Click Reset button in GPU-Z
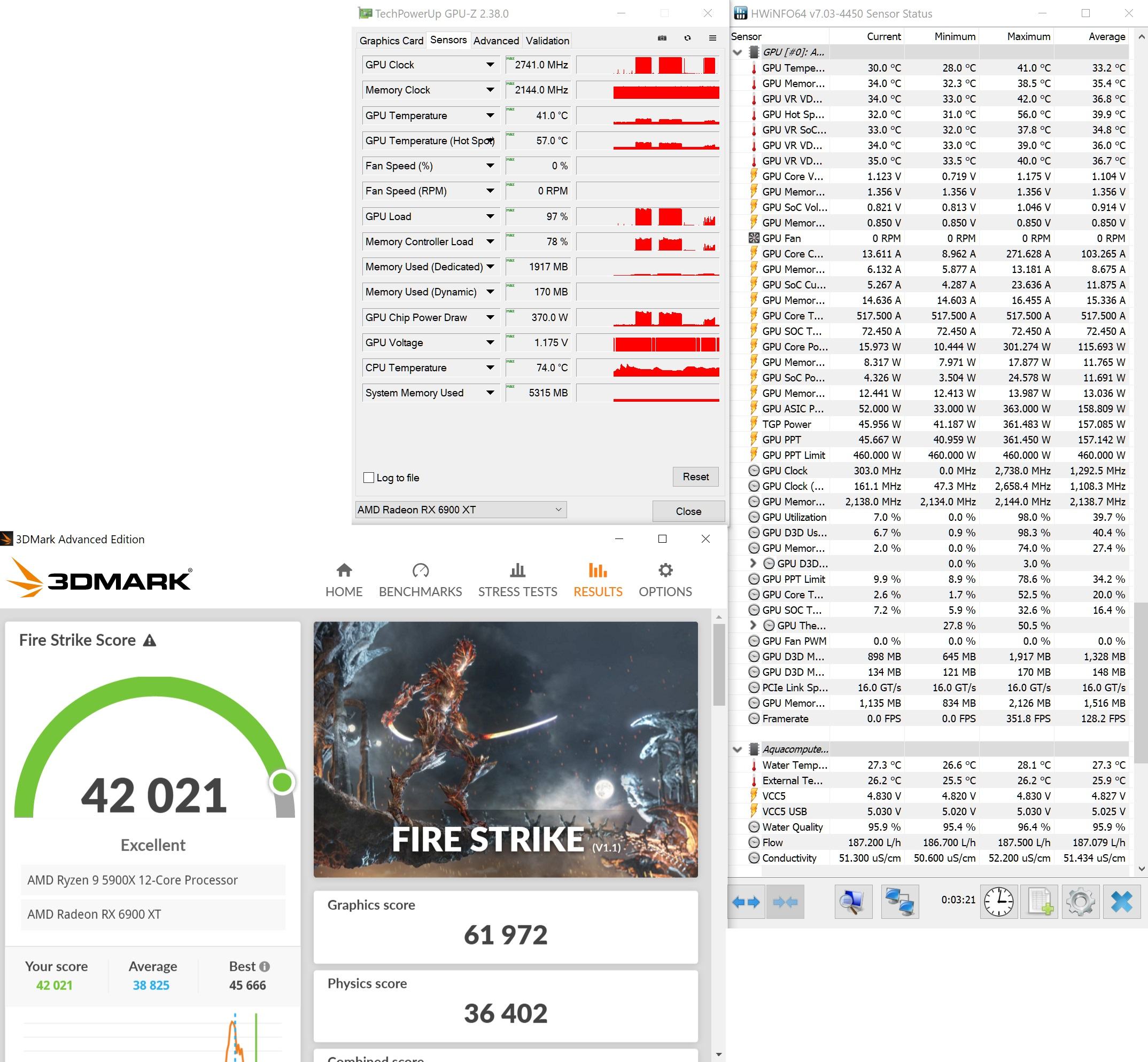Image resolution: width=1148 pixels, height=1062 pixels. pos(695,477)
